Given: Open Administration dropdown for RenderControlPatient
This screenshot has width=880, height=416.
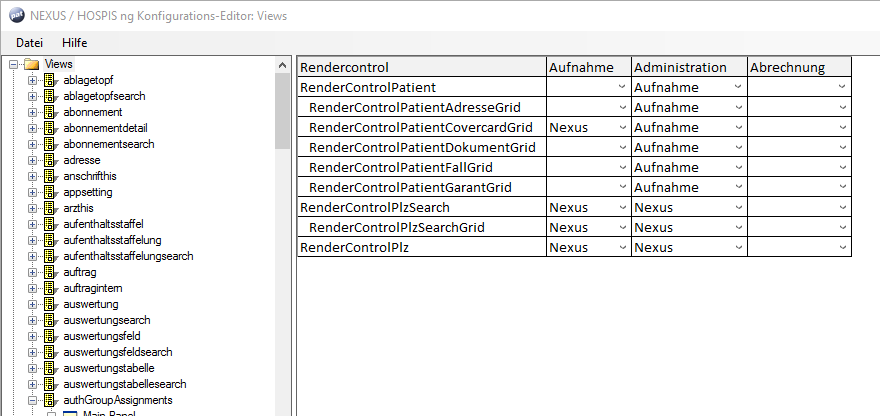Looking at the screenshot, I should [738, 87].
